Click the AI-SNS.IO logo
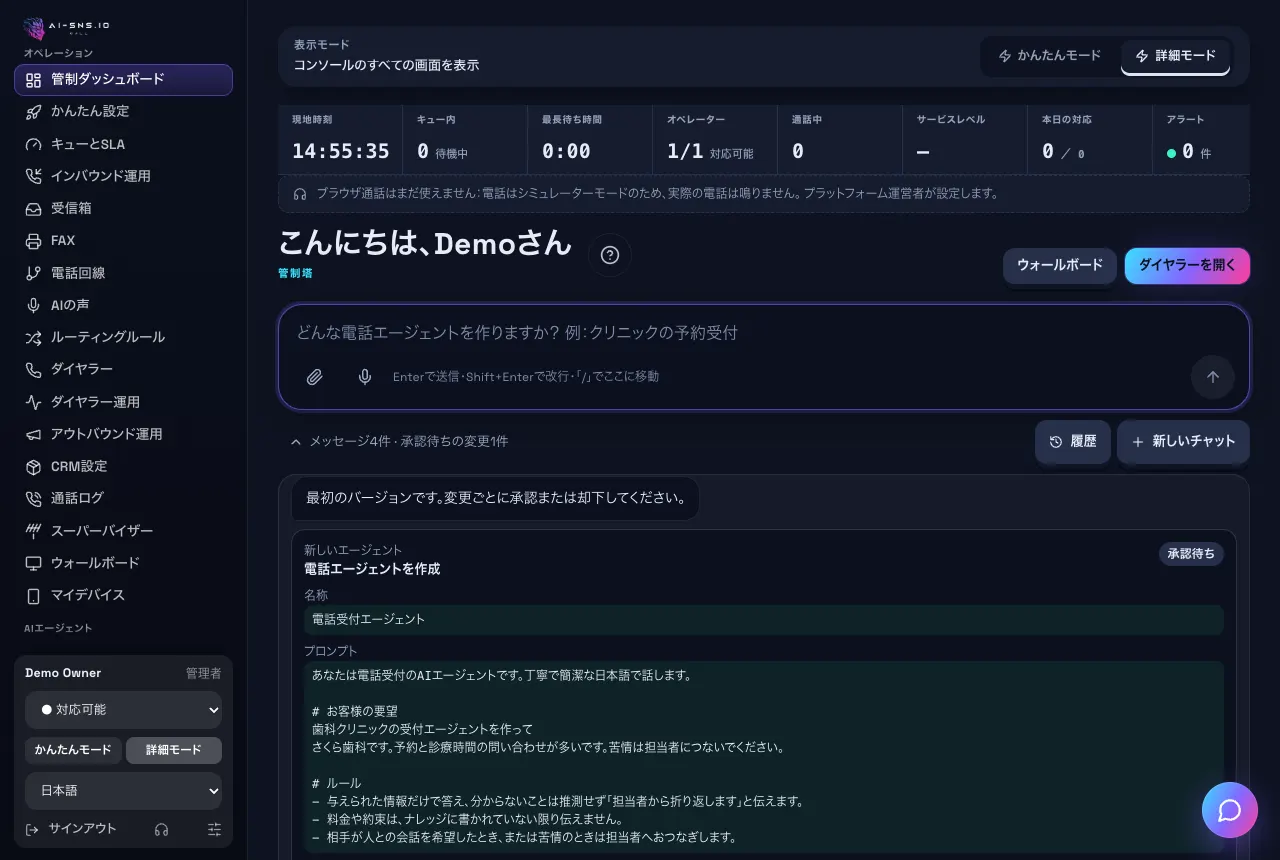Screen dimensions: 1280x860 coord(66,26)
